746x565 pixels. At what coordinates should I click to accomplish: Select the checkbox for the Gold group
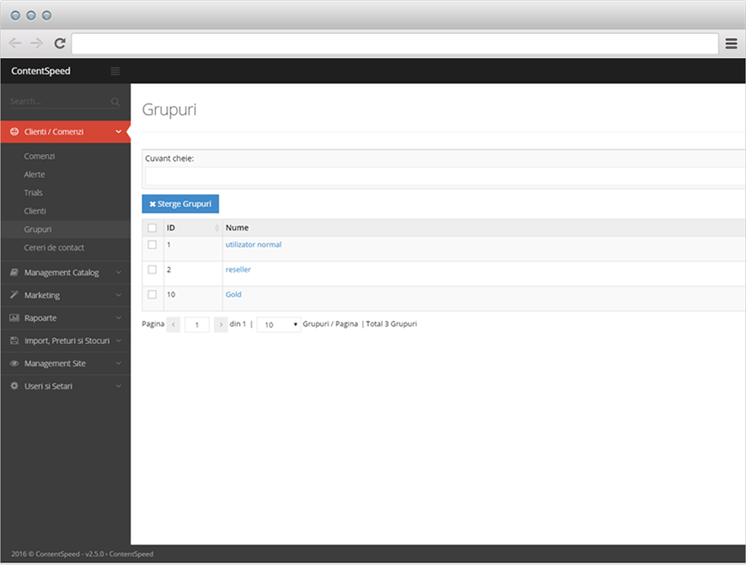tap(152, 295)
